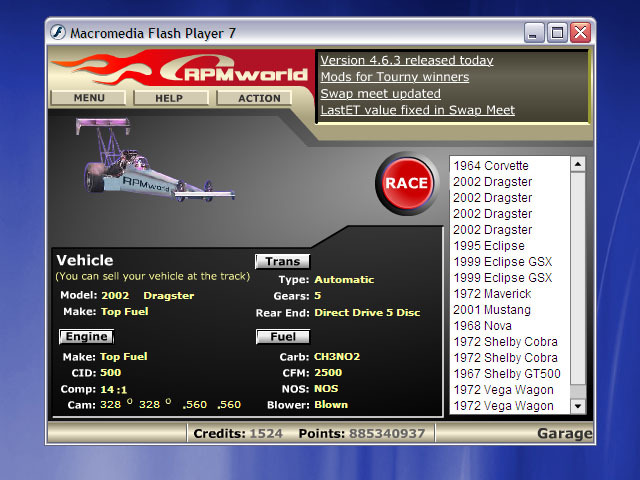Click the Vehicle heading
Viewport: 640px width, 480px height.
pyautogui.click(x=84, y=260)
